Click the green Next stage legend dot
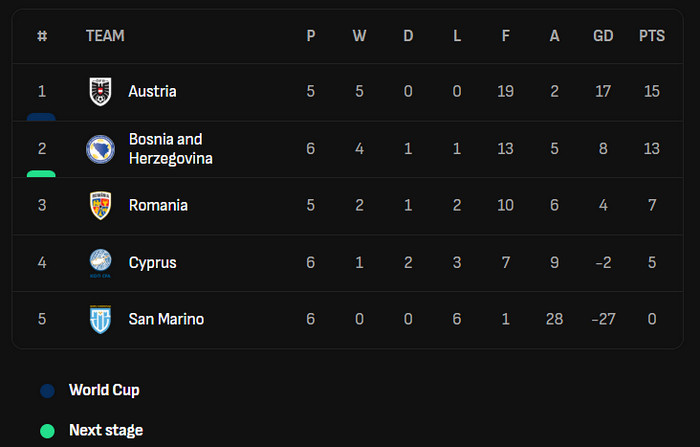The image size is (700, 447). click(x=47, y=431)
